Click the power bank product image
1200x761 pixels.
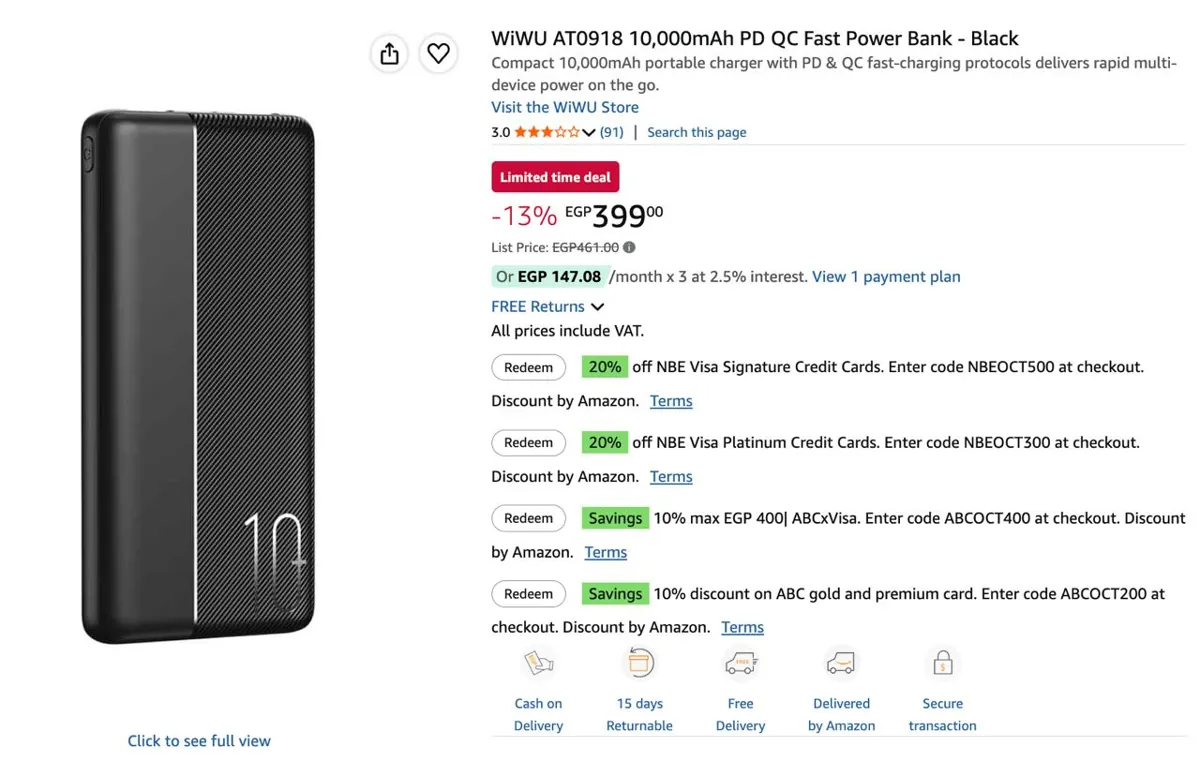tap(198, 378)
